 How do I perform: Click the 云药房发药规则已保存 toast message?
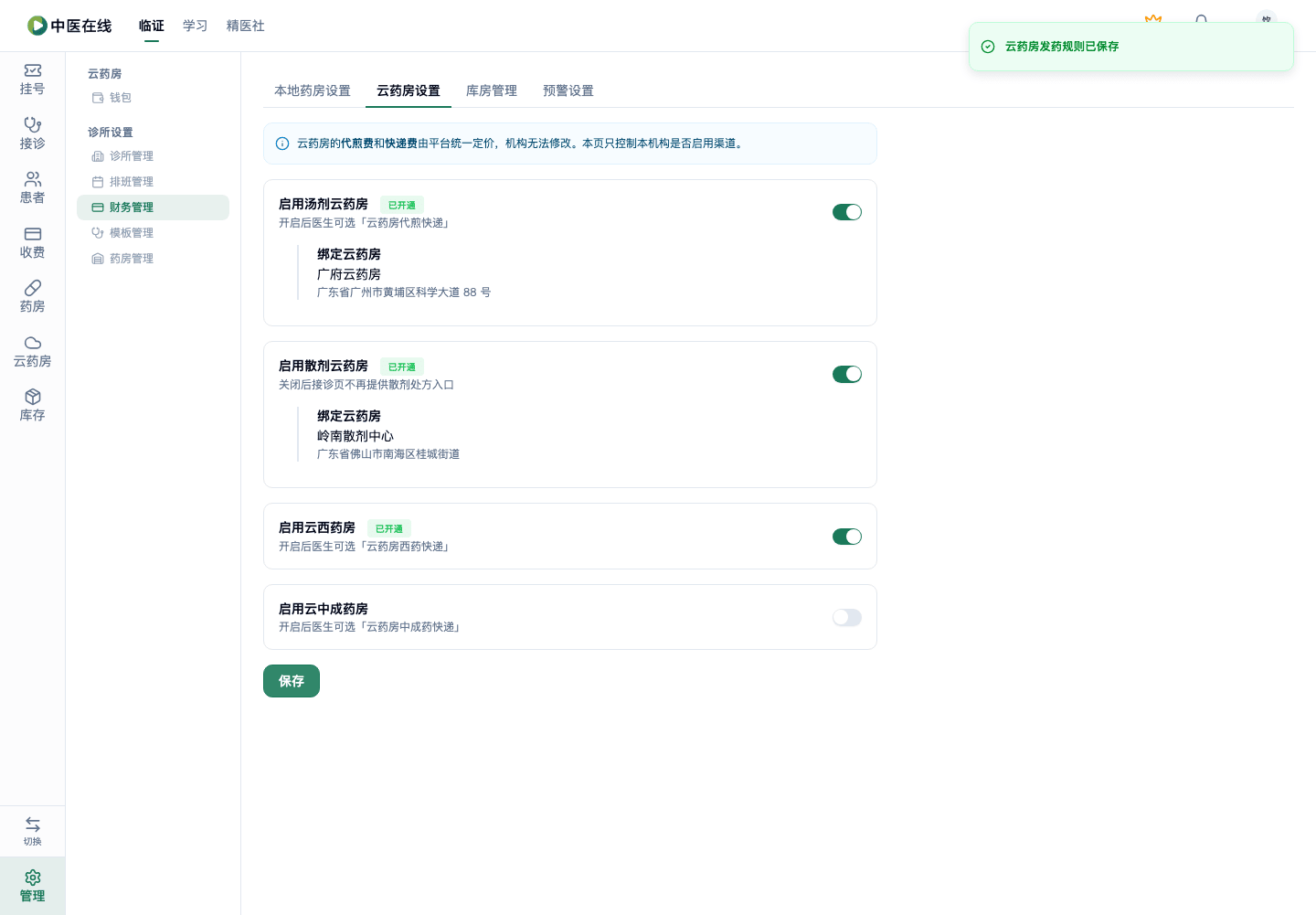click(x=1062, y=47)
